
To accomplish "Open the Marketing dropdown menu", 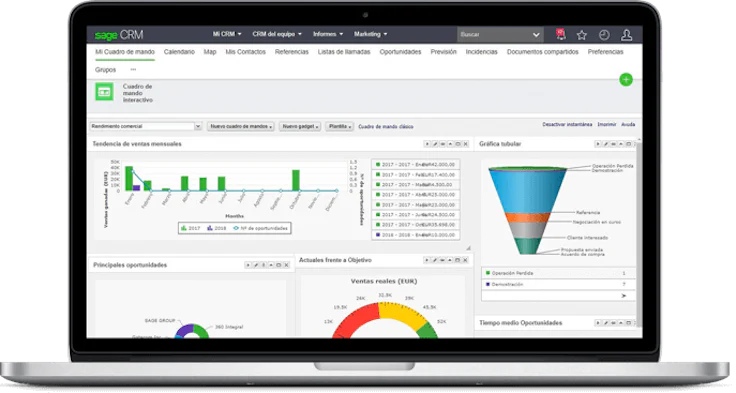I will (371, 34).
